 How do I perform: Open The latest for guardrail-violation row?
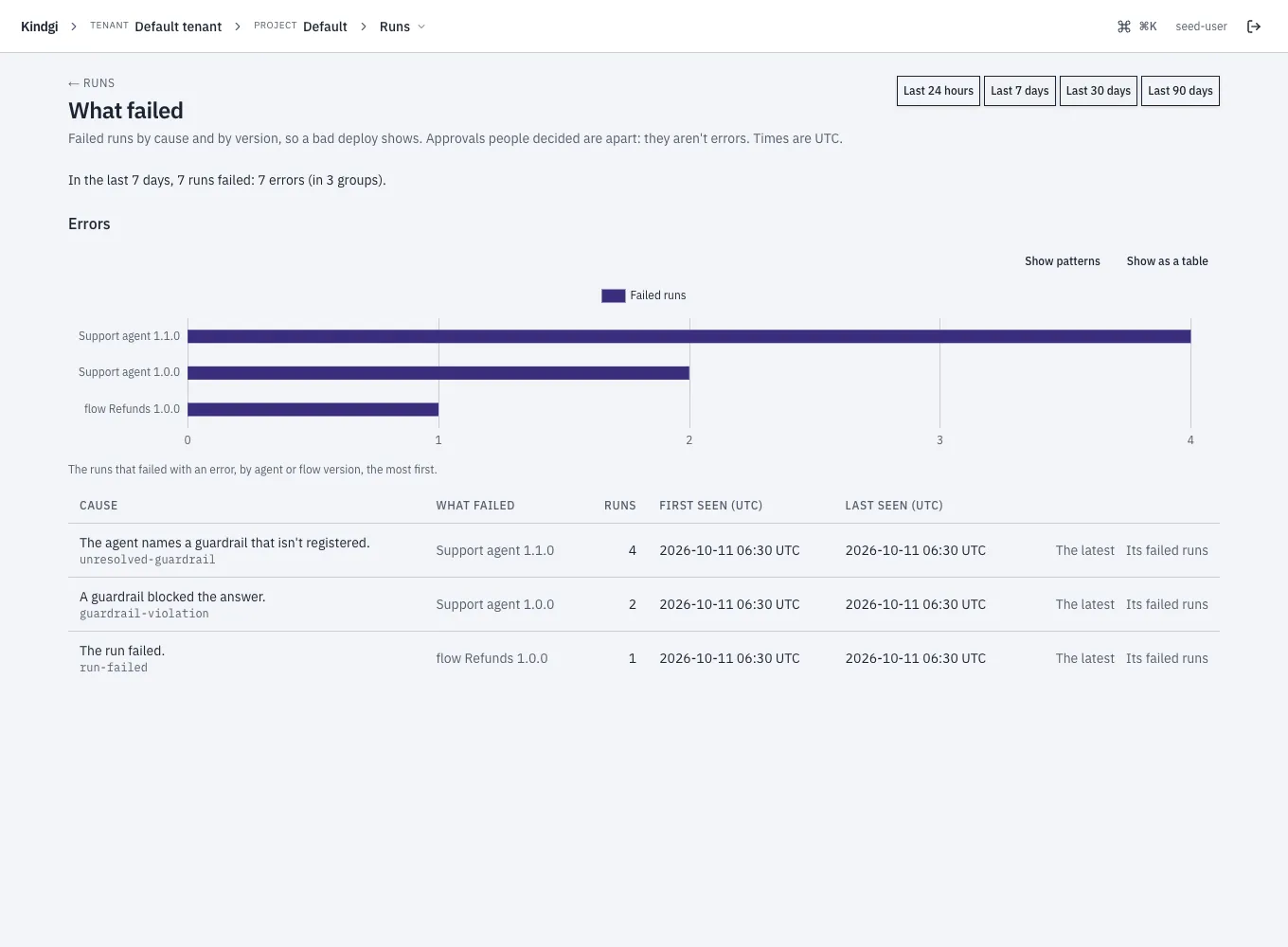pyautogui.click(x=1085, y=604)
